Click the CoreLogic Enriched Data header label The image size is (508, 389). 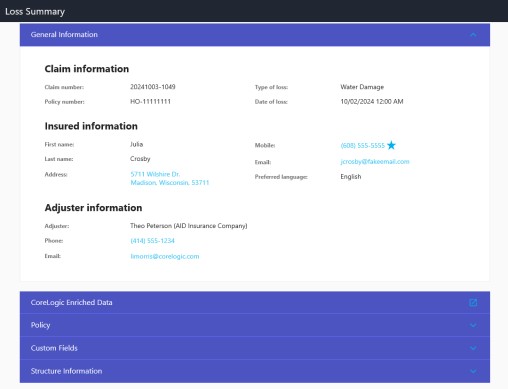pos(71,302)
